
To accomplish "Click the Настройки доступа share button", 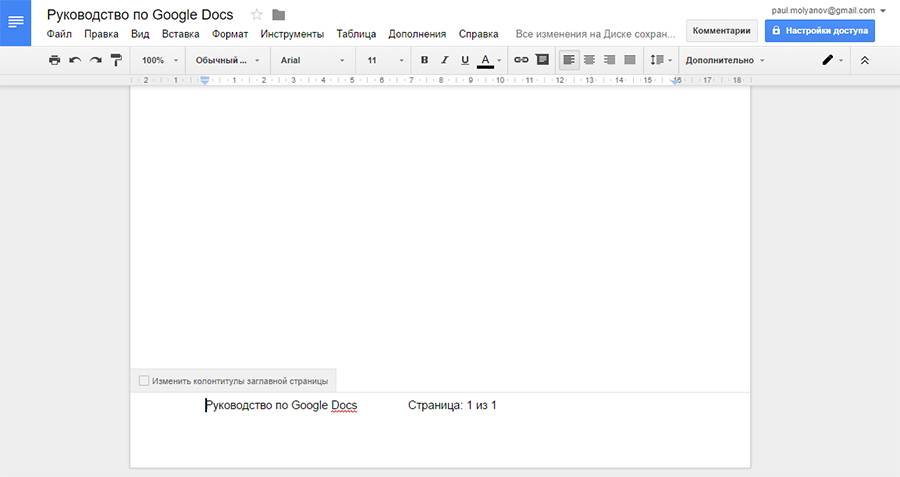I will 819,31.
